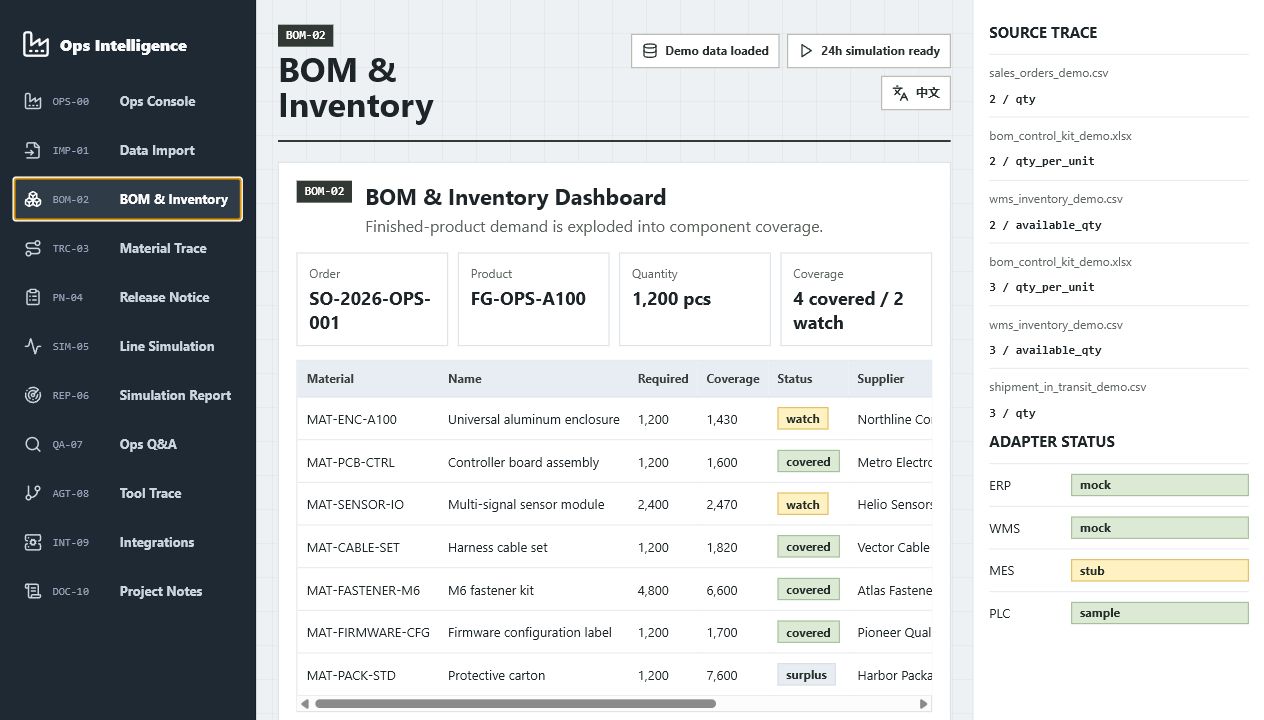Click the BOM-02 tag above the page title
Screen dimensions: 1264x720
(305, 36)
